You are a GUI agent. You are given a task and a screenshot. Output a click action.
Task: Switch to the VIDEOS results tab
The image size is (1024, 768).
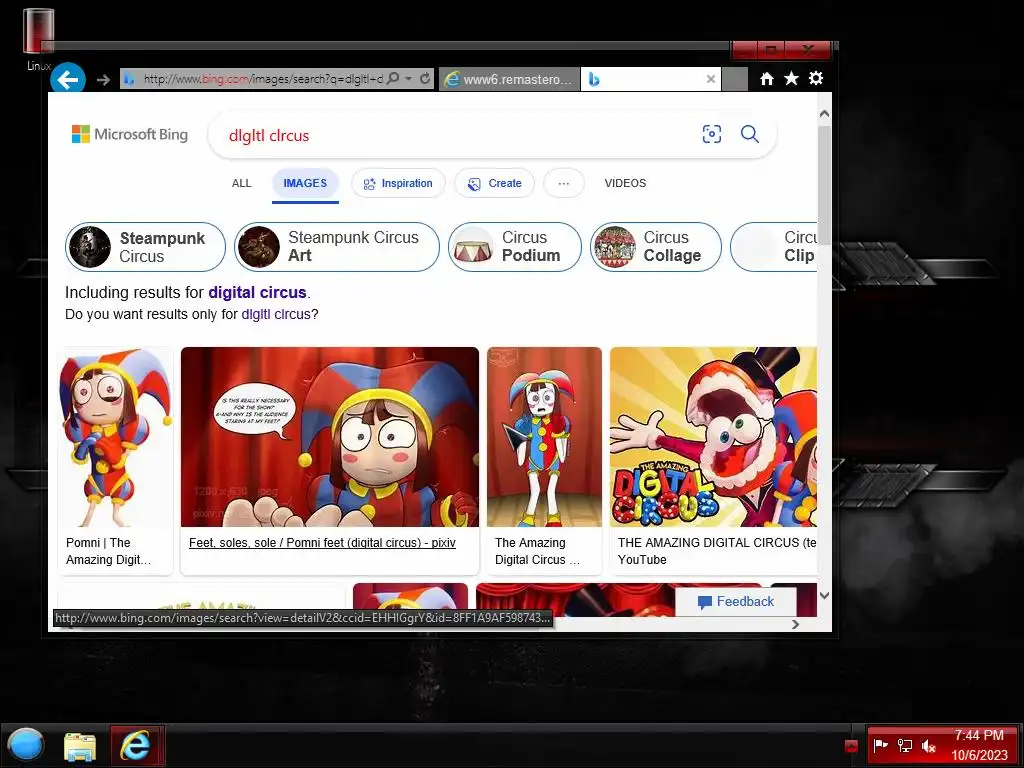pyautogui.click(x=625, y=184)
